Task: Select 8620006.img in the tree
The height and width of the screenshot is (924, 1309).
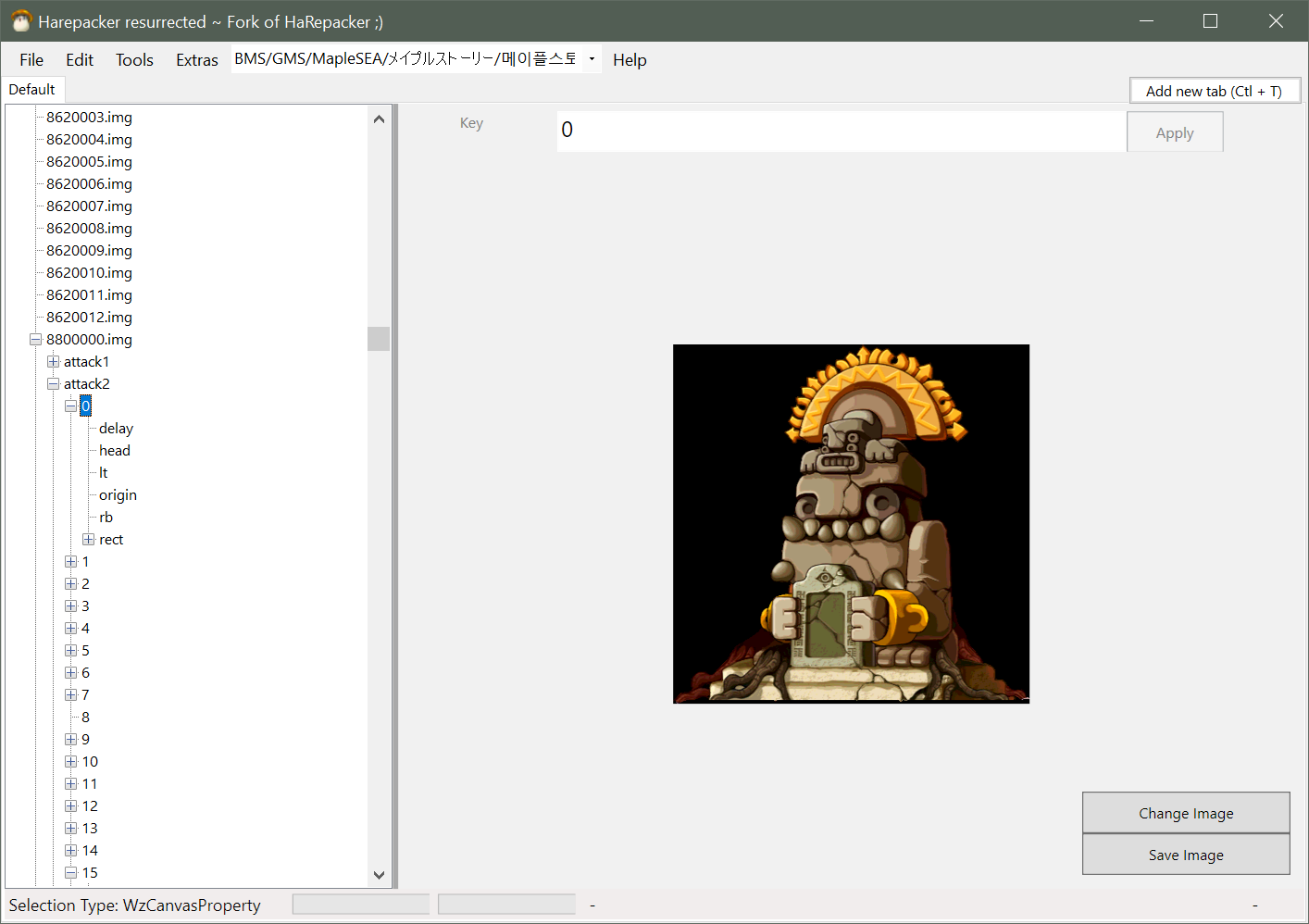Action: (x=89, y=184)
